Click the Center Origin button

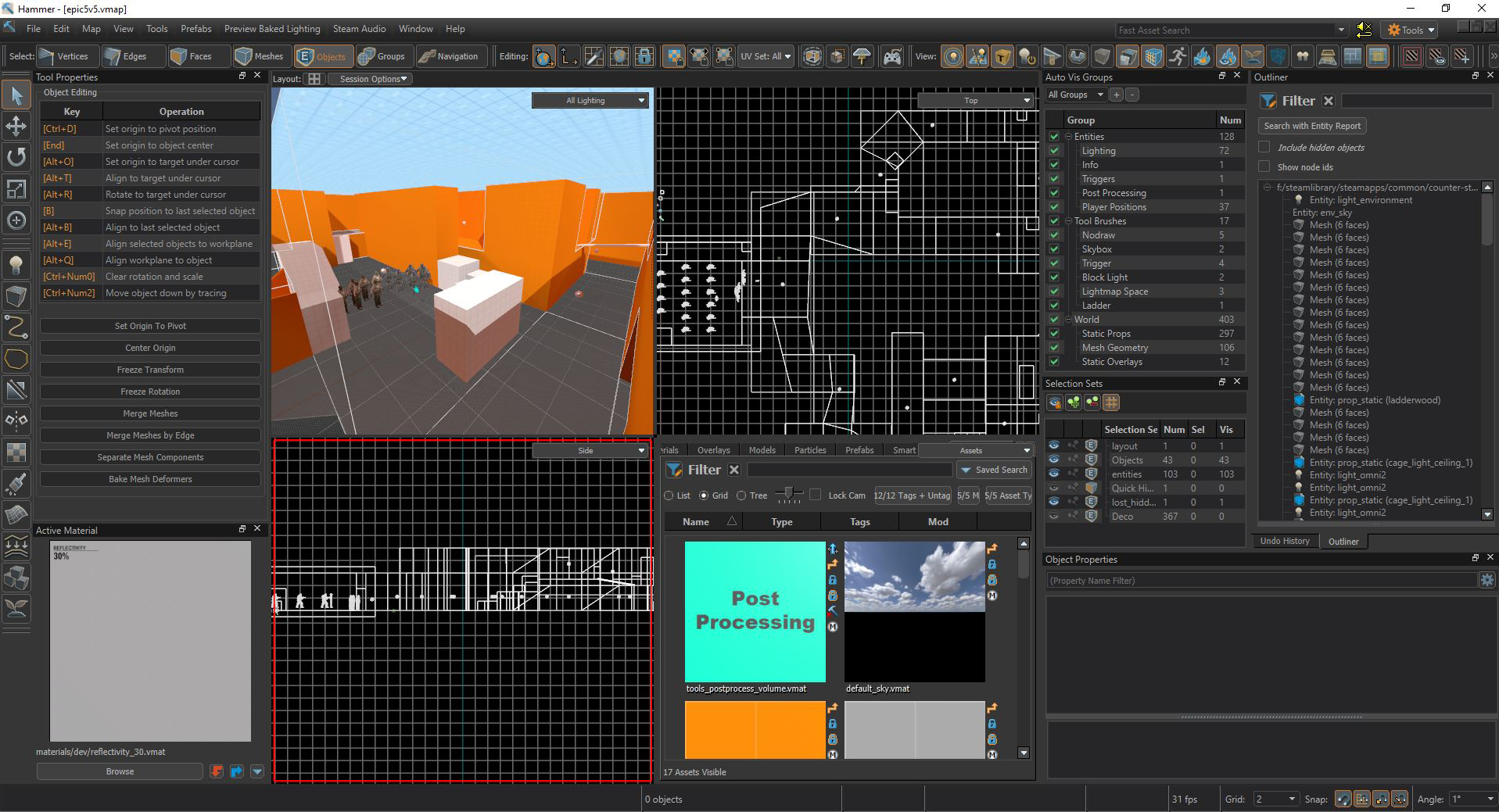click(x=150, y=348)
